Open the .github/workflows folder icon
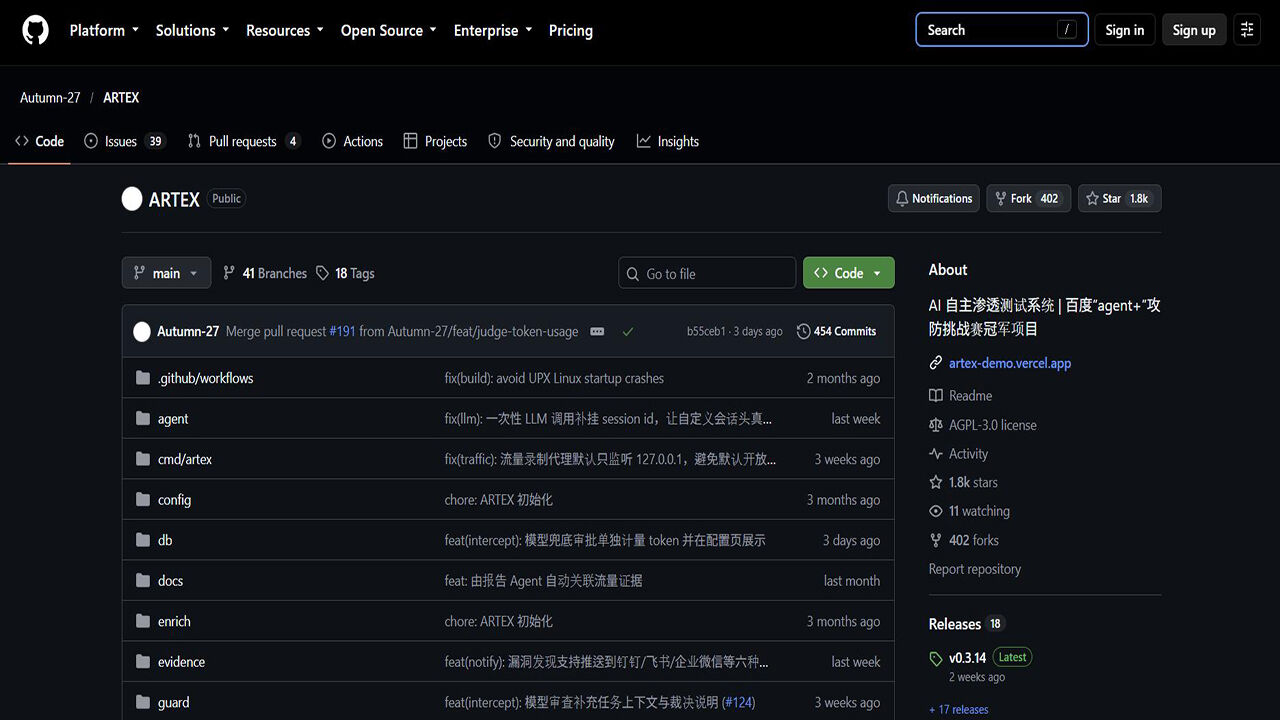The width and height of the screenshot is (1280, 720). 143,378
